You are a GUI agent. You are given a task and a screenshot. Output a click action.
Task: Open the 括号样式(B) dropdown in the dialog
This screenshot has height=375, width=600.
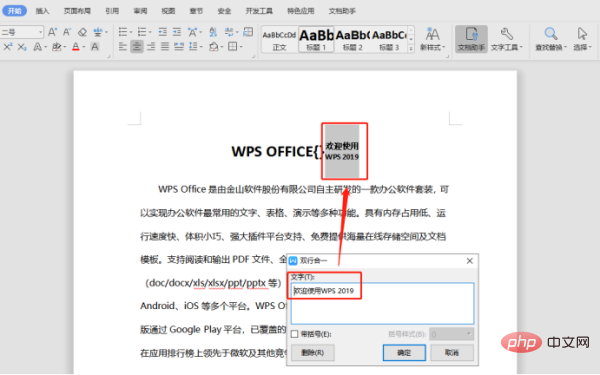click(452, 334)
